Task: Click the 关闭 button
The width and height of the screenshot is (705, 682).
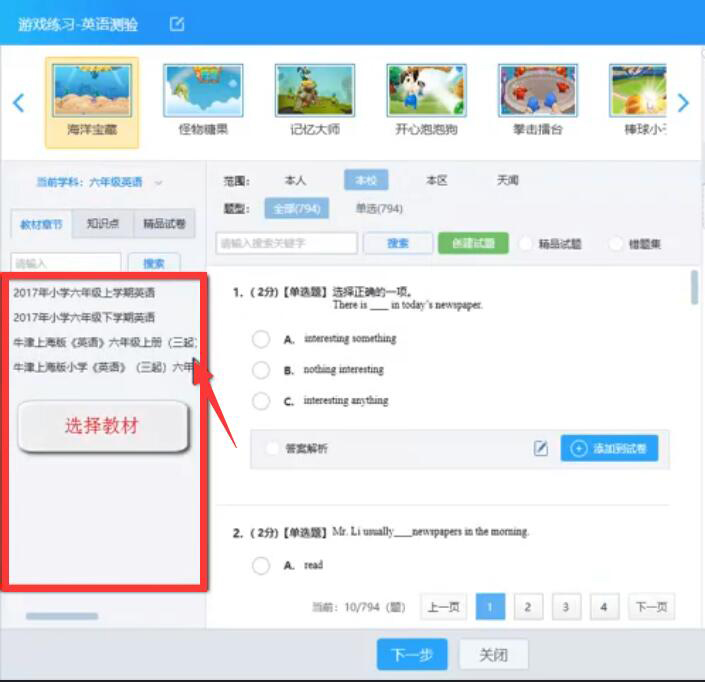Action: pos(493,654)
